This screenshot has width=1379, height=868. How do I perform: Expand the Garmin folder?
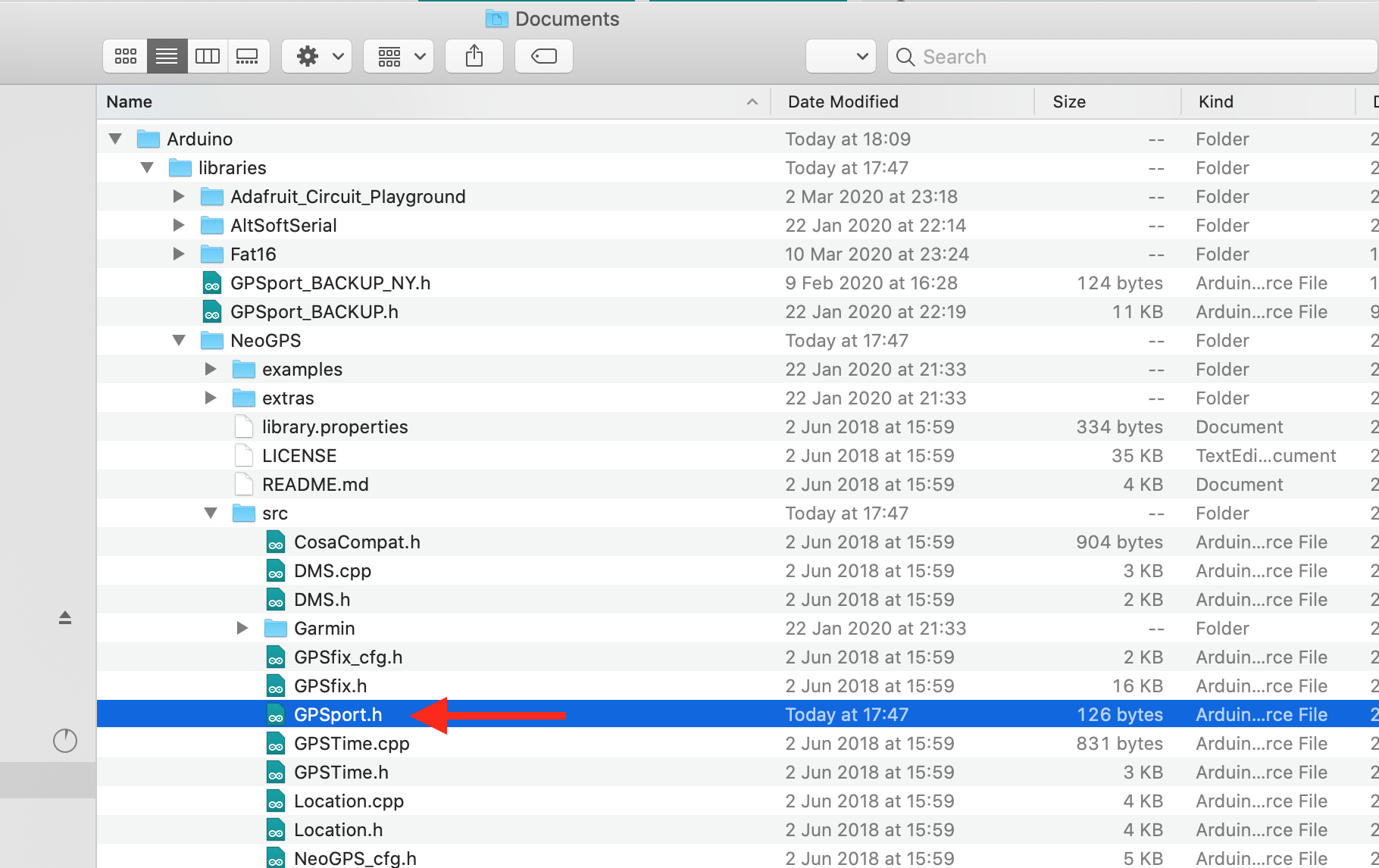(242, 629)
